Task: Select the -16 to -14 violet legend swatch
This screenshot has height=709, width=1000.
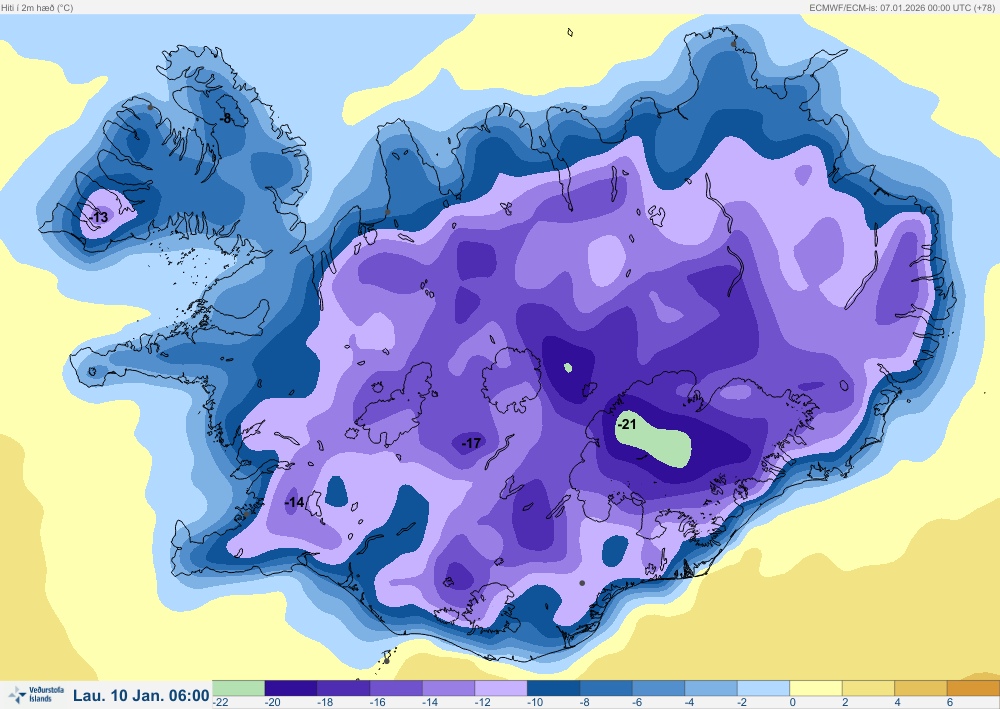Action: coord(395,688)
